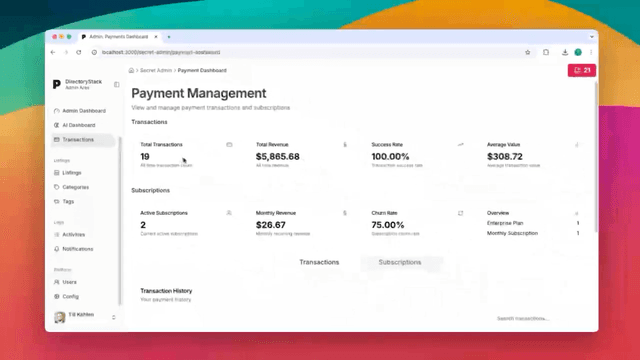Open Notifications in sidebar
This screenshot has width=640, height=360.
click(x=73, y=249)
